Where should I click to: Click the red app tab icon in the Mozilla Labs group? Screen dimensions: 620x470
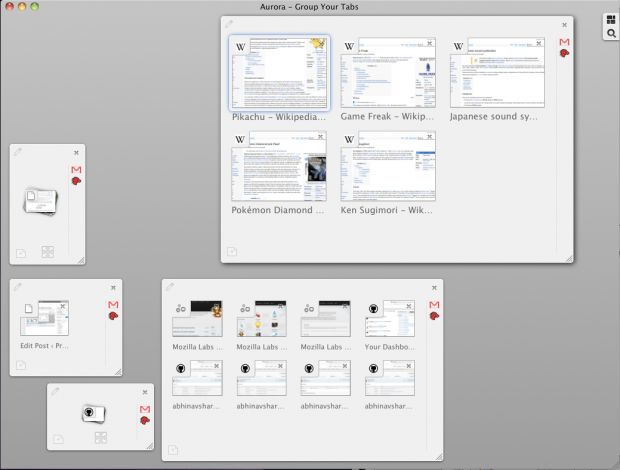[435, 316]
